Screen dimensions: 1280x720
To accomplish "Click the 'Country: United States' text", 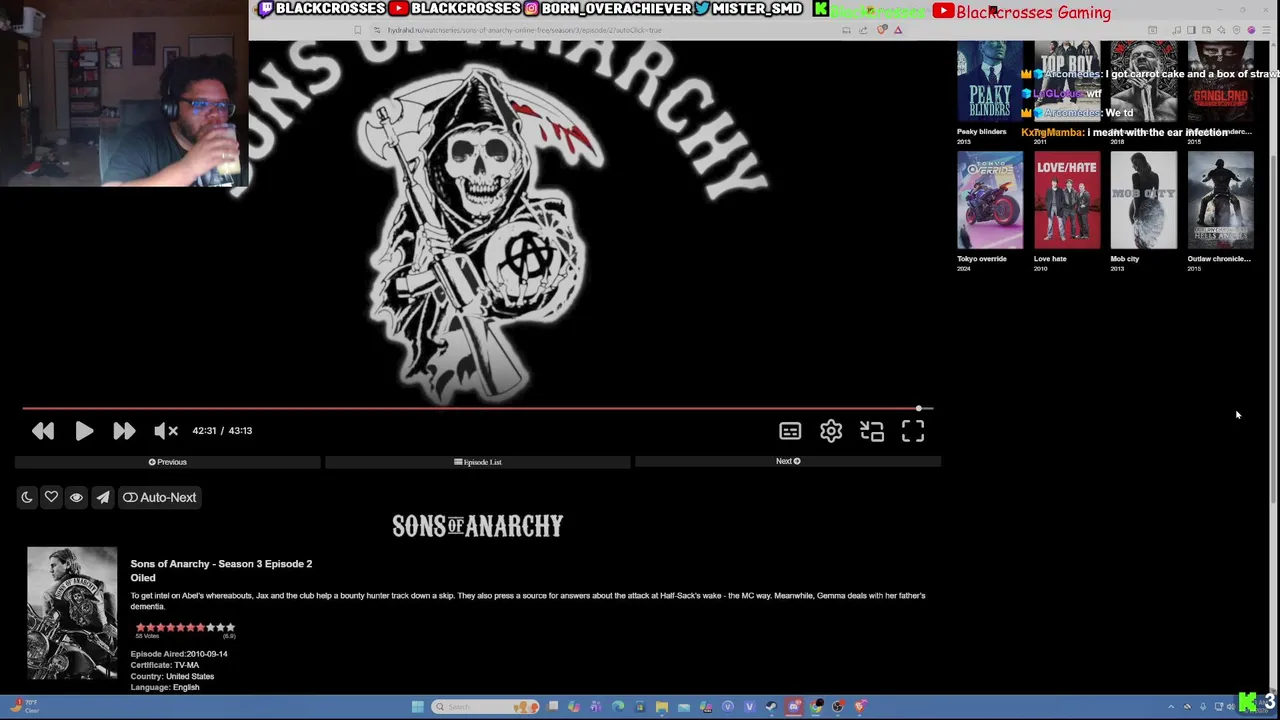I will point(172,676).
